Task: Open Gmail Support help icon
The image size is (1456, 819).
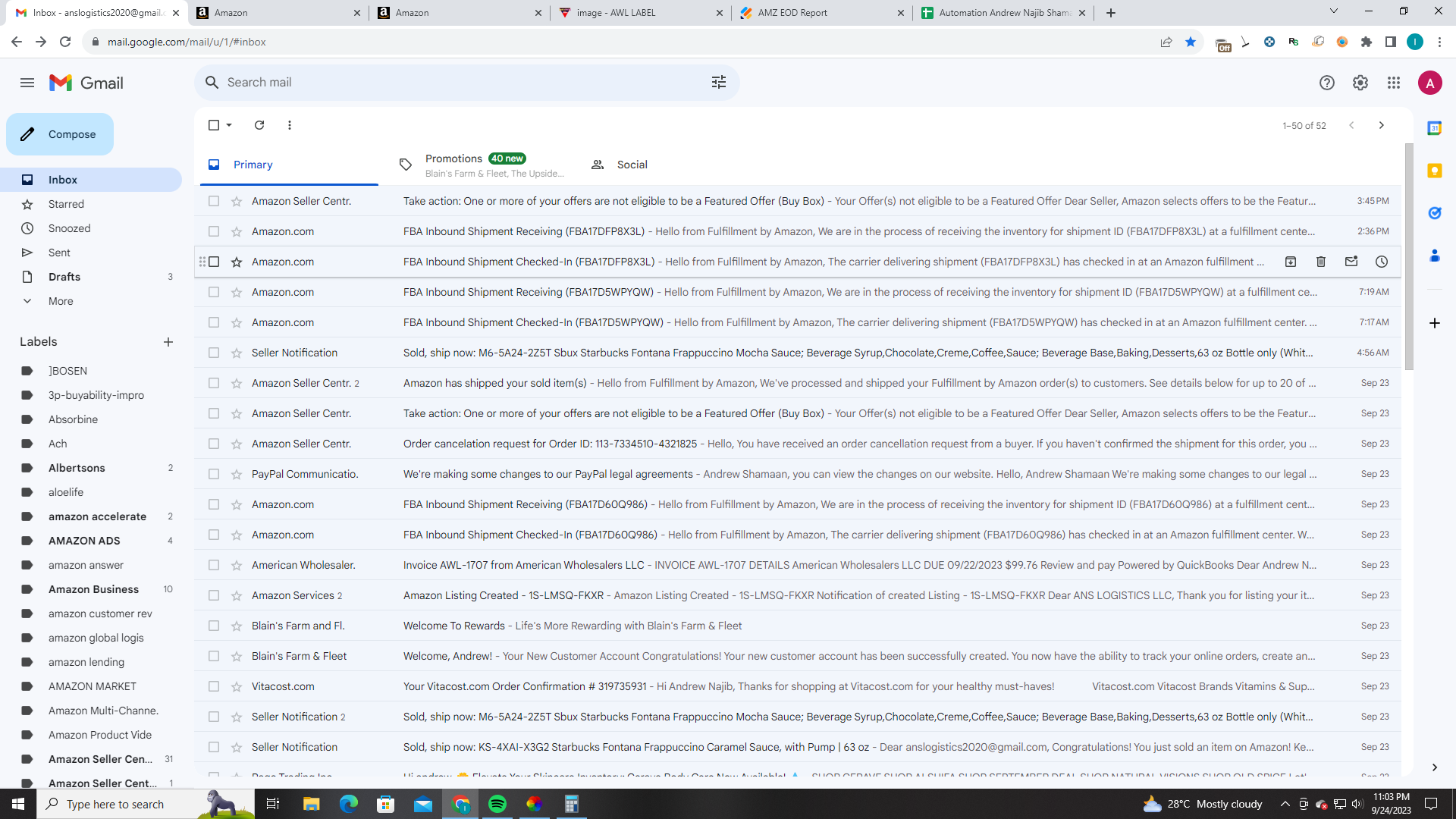Action: coord(1327,83)
